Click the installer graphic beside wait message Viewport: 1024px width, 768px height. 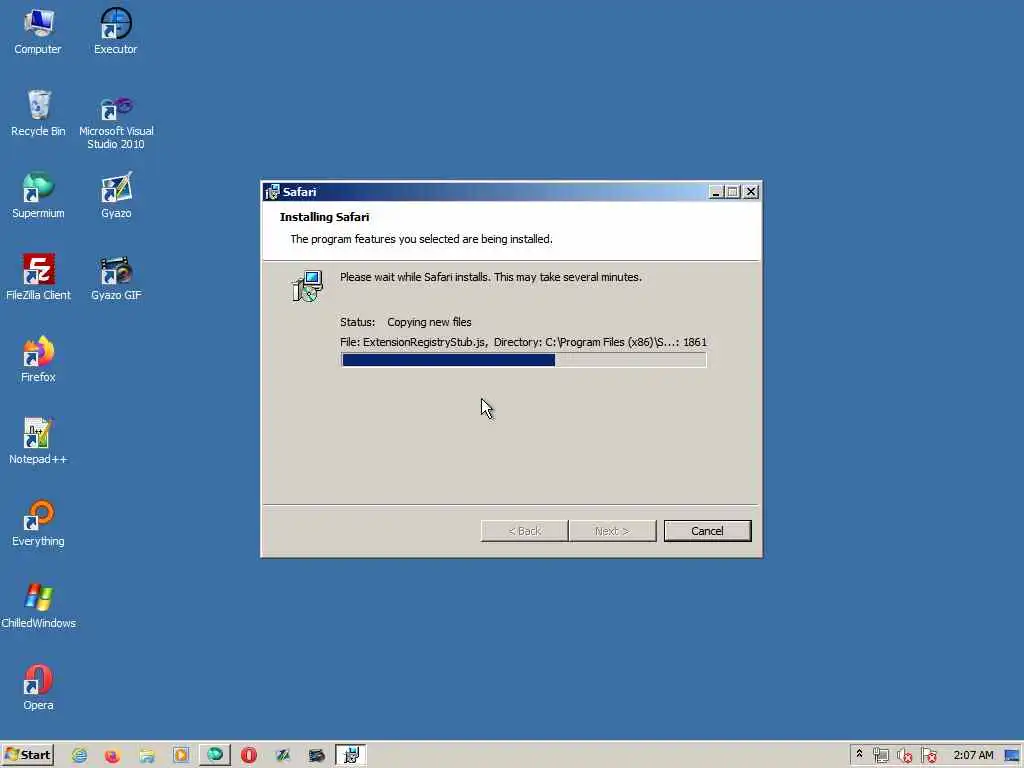[307, 286]
